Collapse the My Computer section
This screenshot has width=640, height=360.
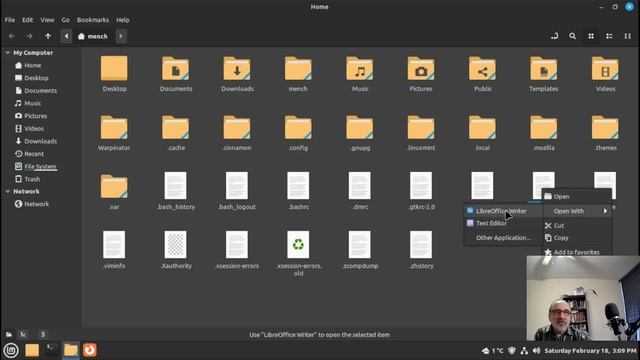(8, 53)
